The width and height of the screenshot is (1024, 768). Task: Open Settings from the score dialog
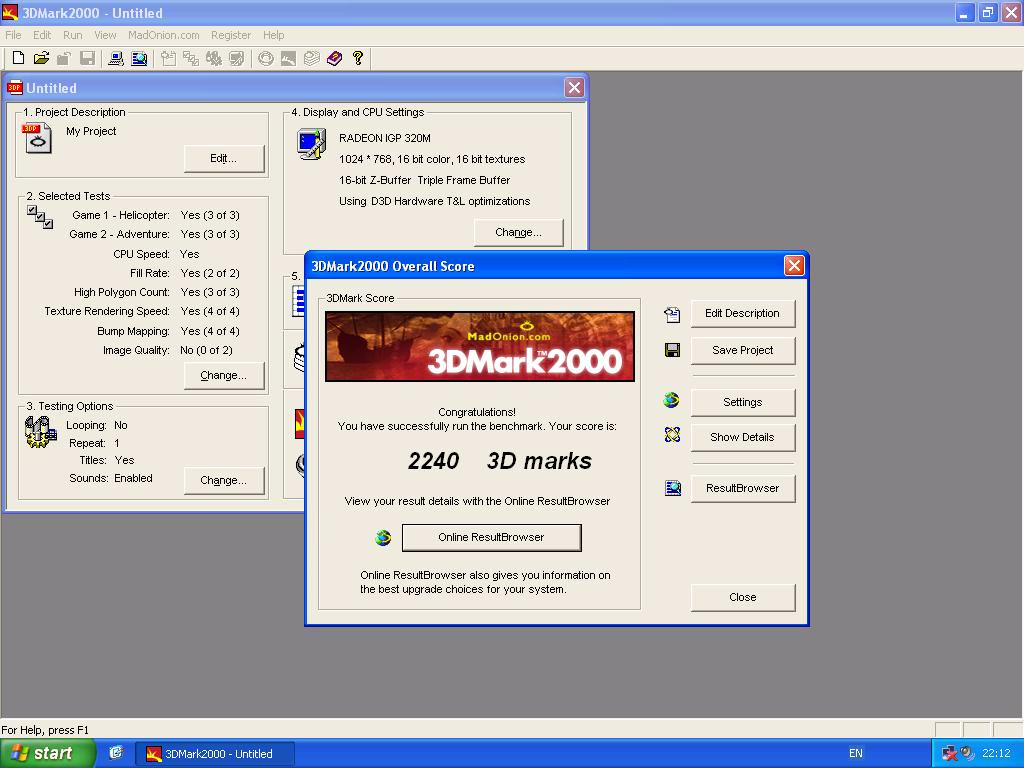click(x=743, y=402)
